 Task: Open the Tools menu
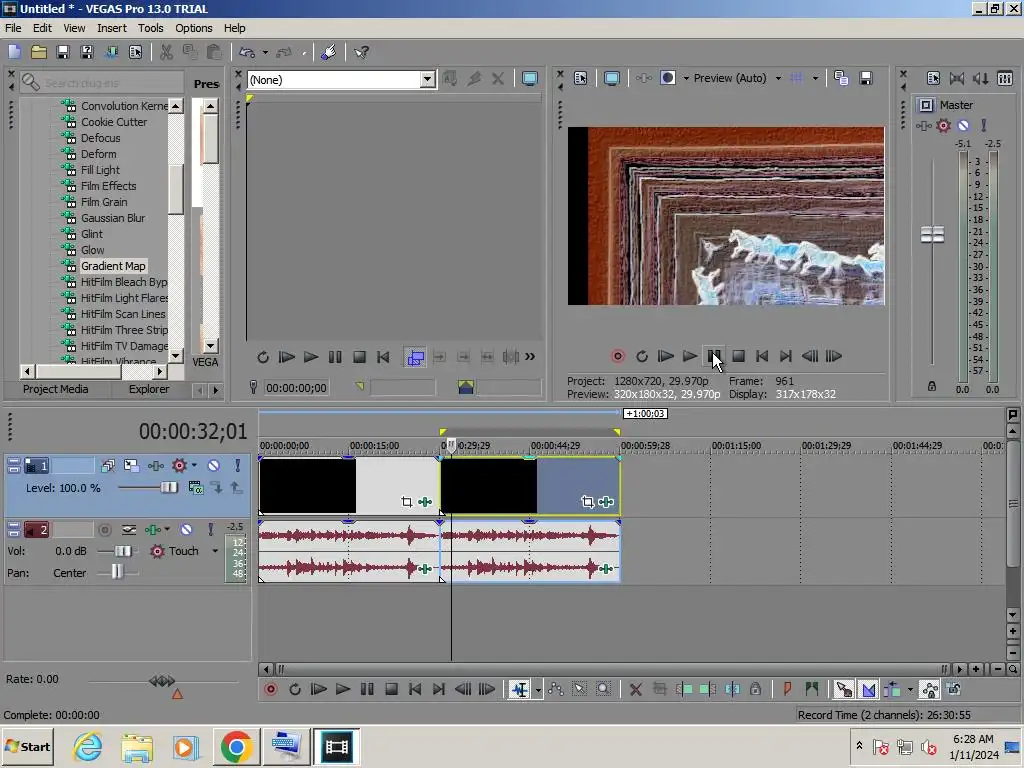150,28
